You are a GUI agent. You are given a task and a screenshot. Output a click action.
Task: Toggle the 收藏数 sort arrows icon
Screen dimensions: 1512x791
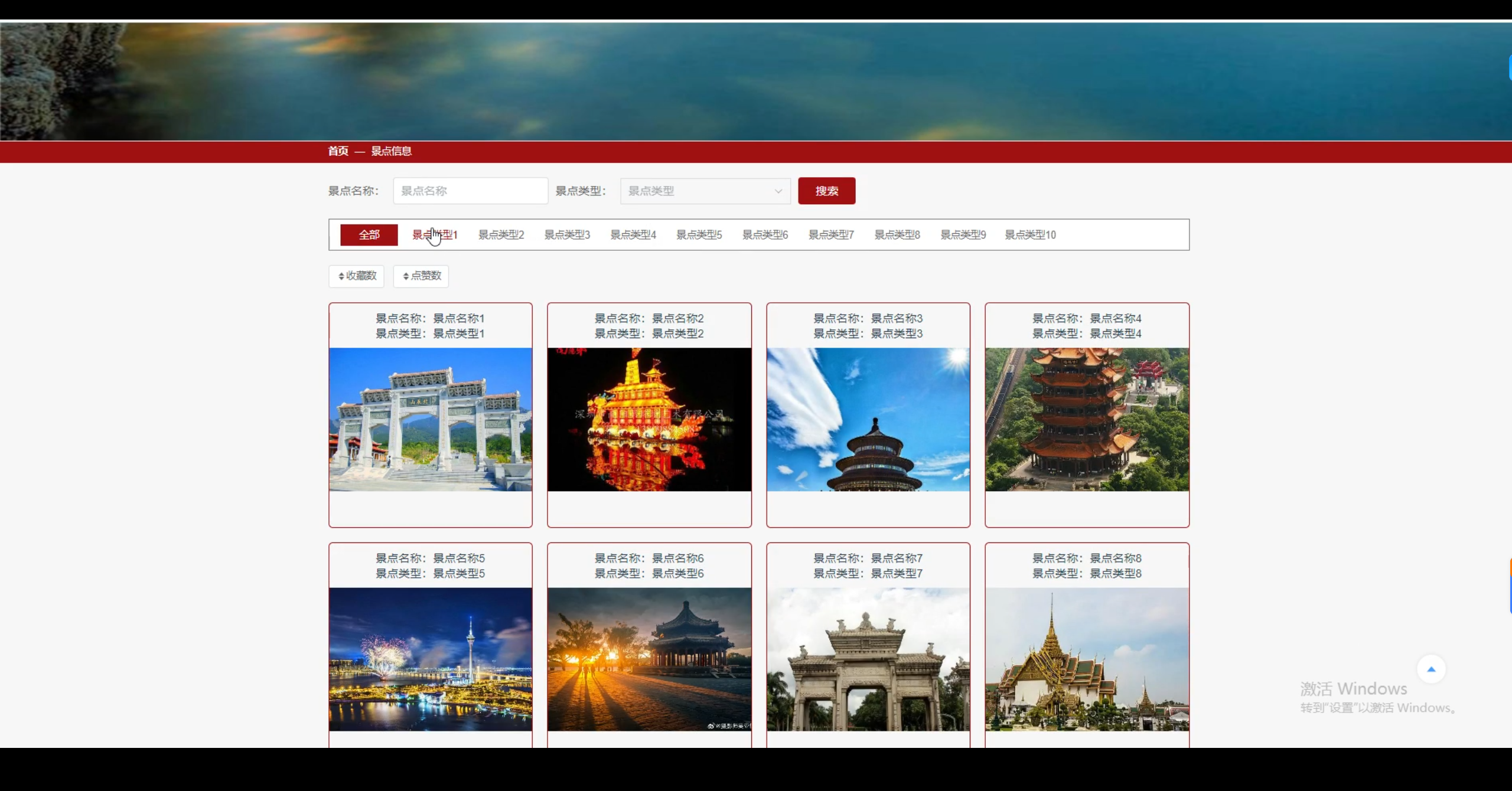pos(341,276)
